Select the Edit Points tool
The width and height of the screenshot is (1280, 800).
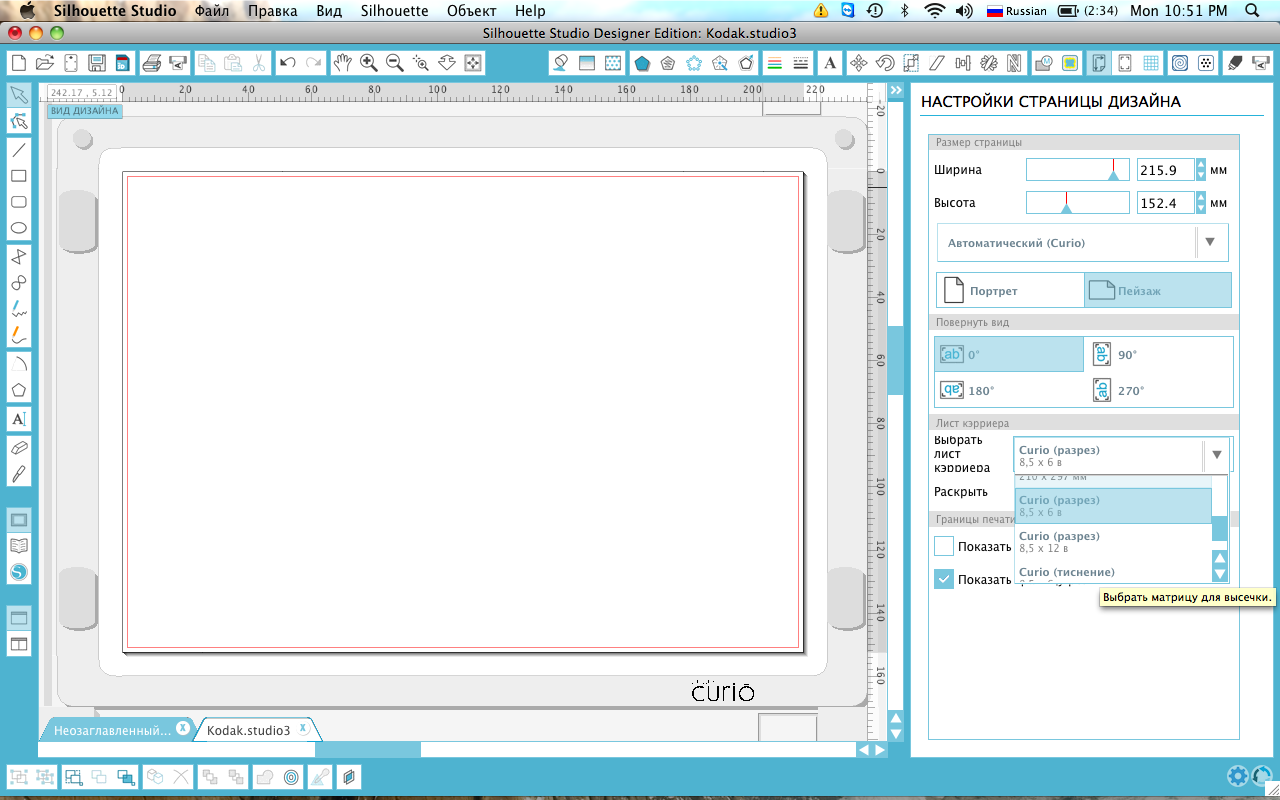point(18,122)
